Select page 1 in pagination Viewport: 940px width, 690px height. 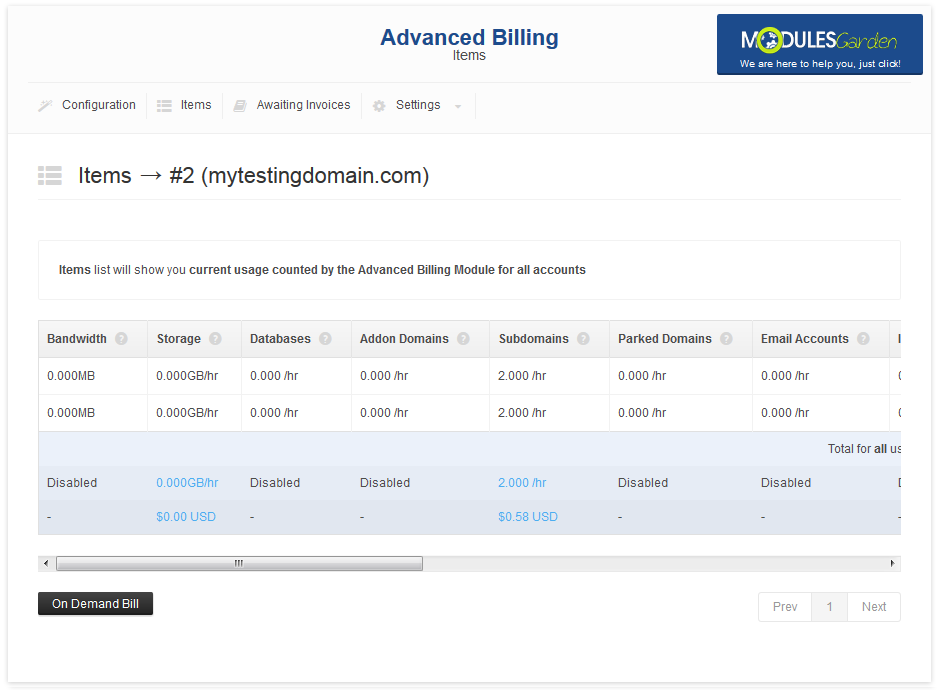(830, 607)
